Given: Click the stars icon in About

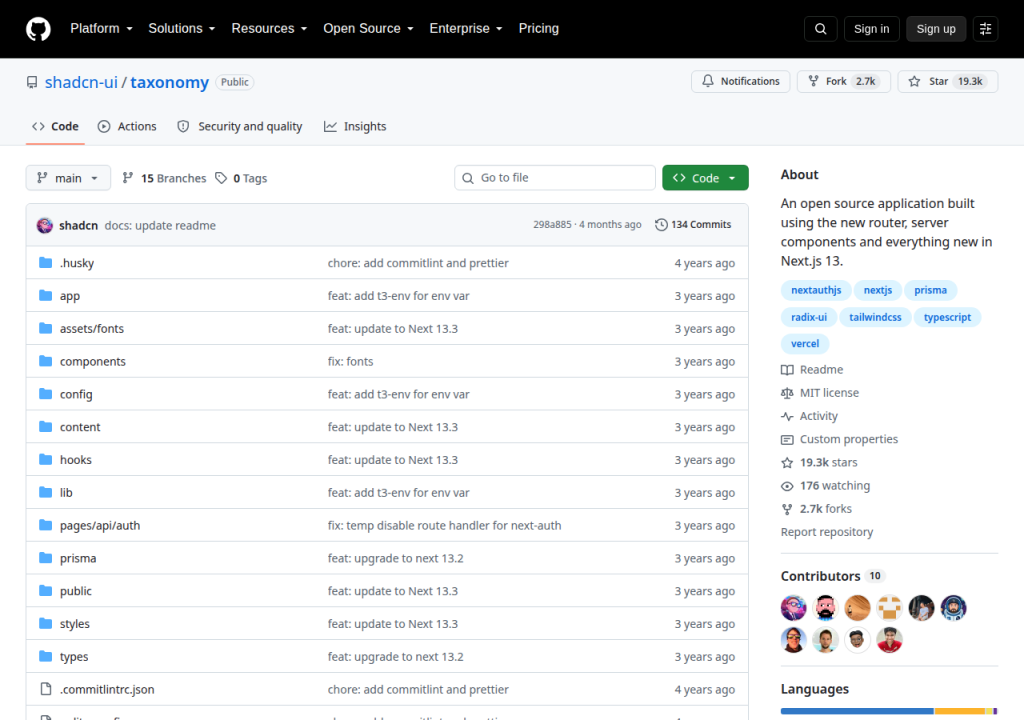Looking at the screenshot, I should click(787, 463).
